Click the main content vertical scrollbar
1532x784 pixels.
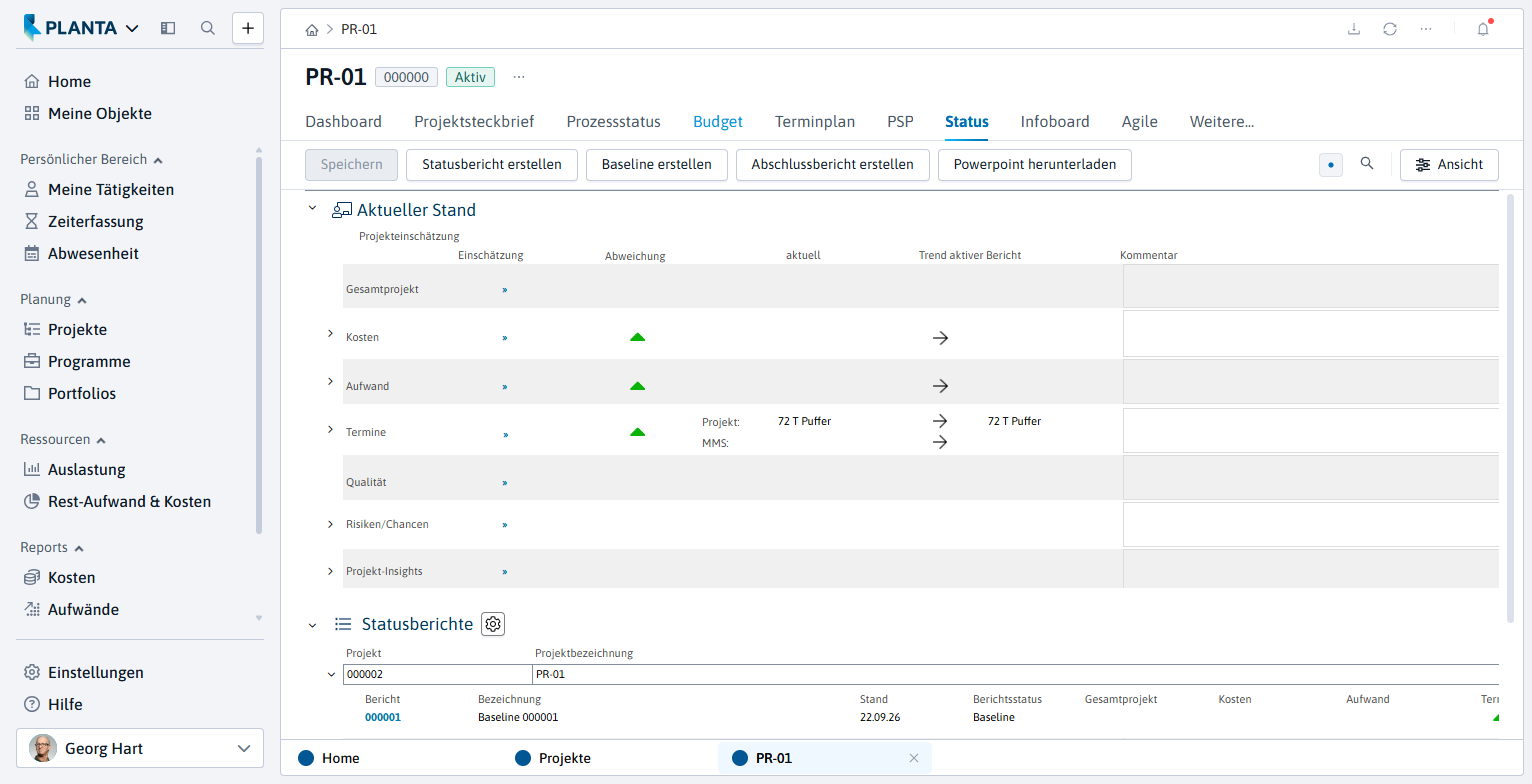click(1510, 408)
